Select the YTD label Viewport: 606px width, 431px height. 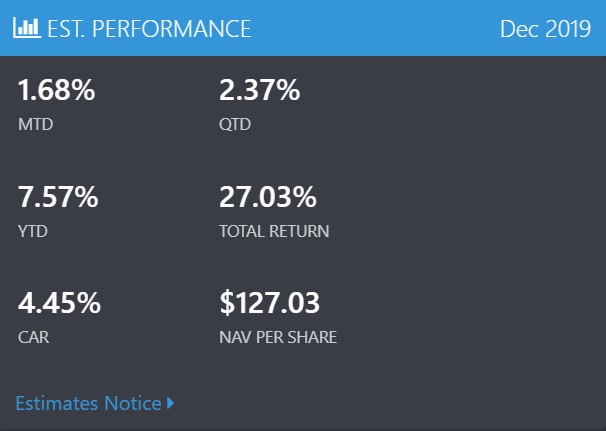(x=33, y=231)
